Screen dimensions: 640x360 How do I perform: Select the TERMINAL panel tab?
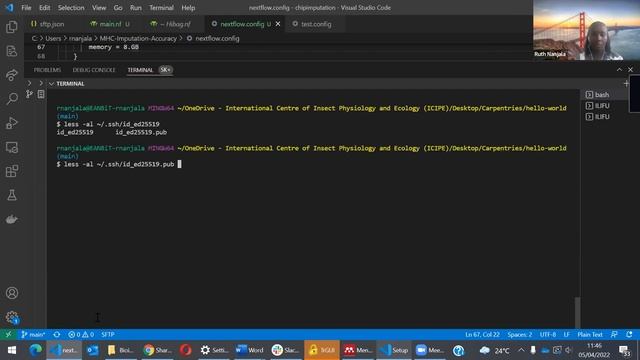click(140, 70)
